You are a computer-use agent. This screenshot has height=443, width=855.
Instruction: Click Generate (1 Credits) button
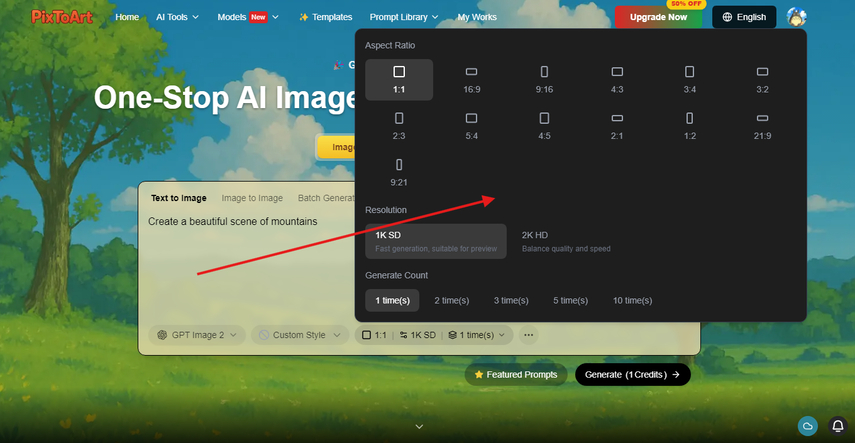[633, 375]
